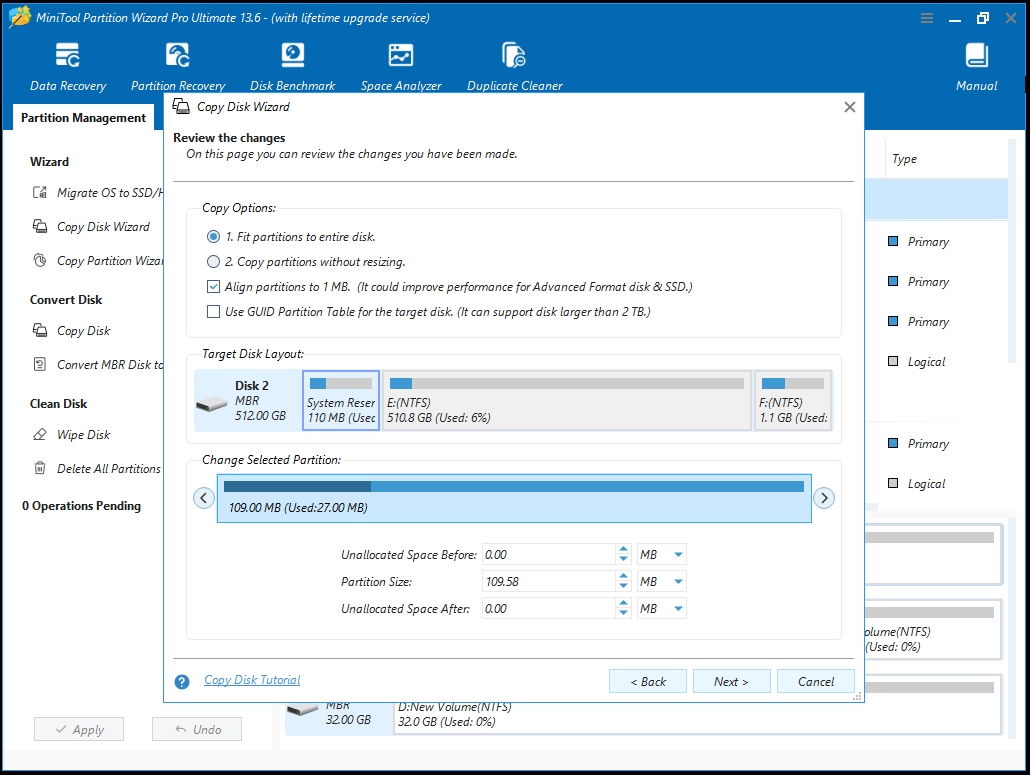Click Disk 2 drive icon in layout
Screen dimensions: 1030x775
[x=212, y=403]
